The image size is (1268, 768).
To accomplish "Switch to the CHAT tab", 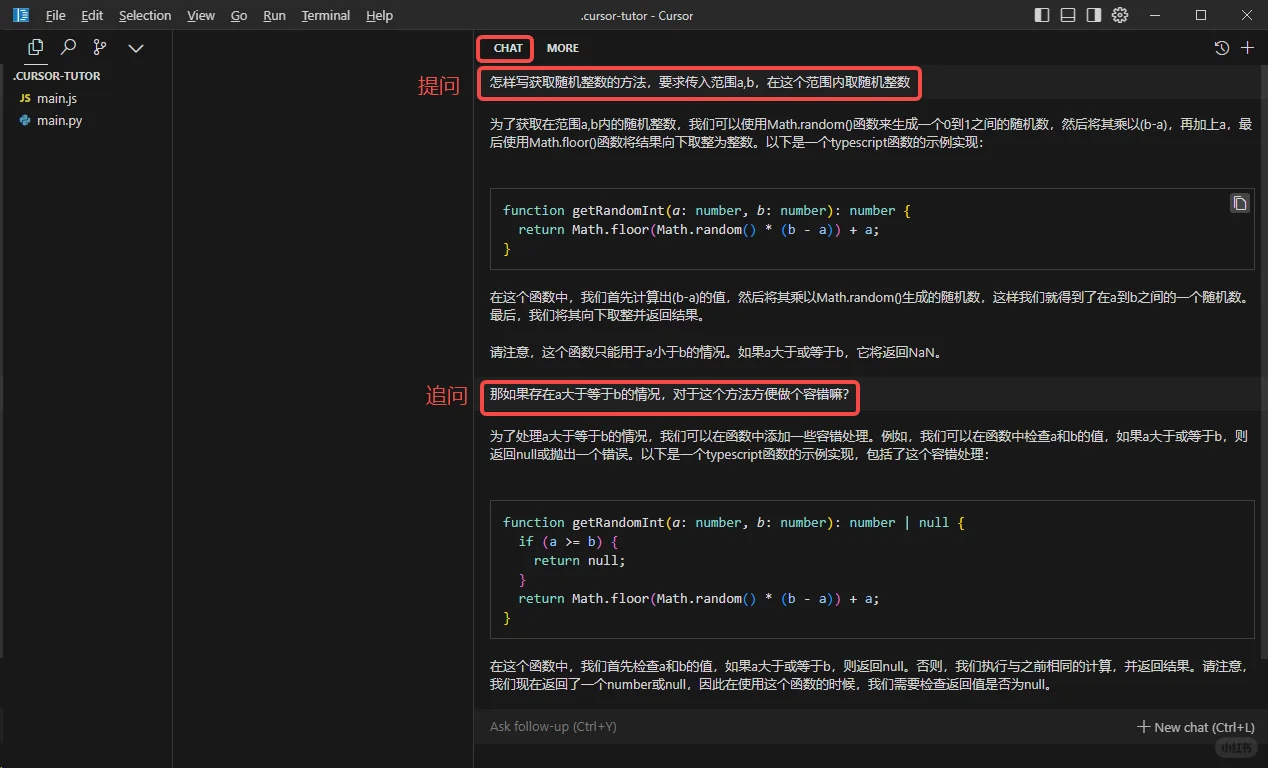I will coord(505,47).
